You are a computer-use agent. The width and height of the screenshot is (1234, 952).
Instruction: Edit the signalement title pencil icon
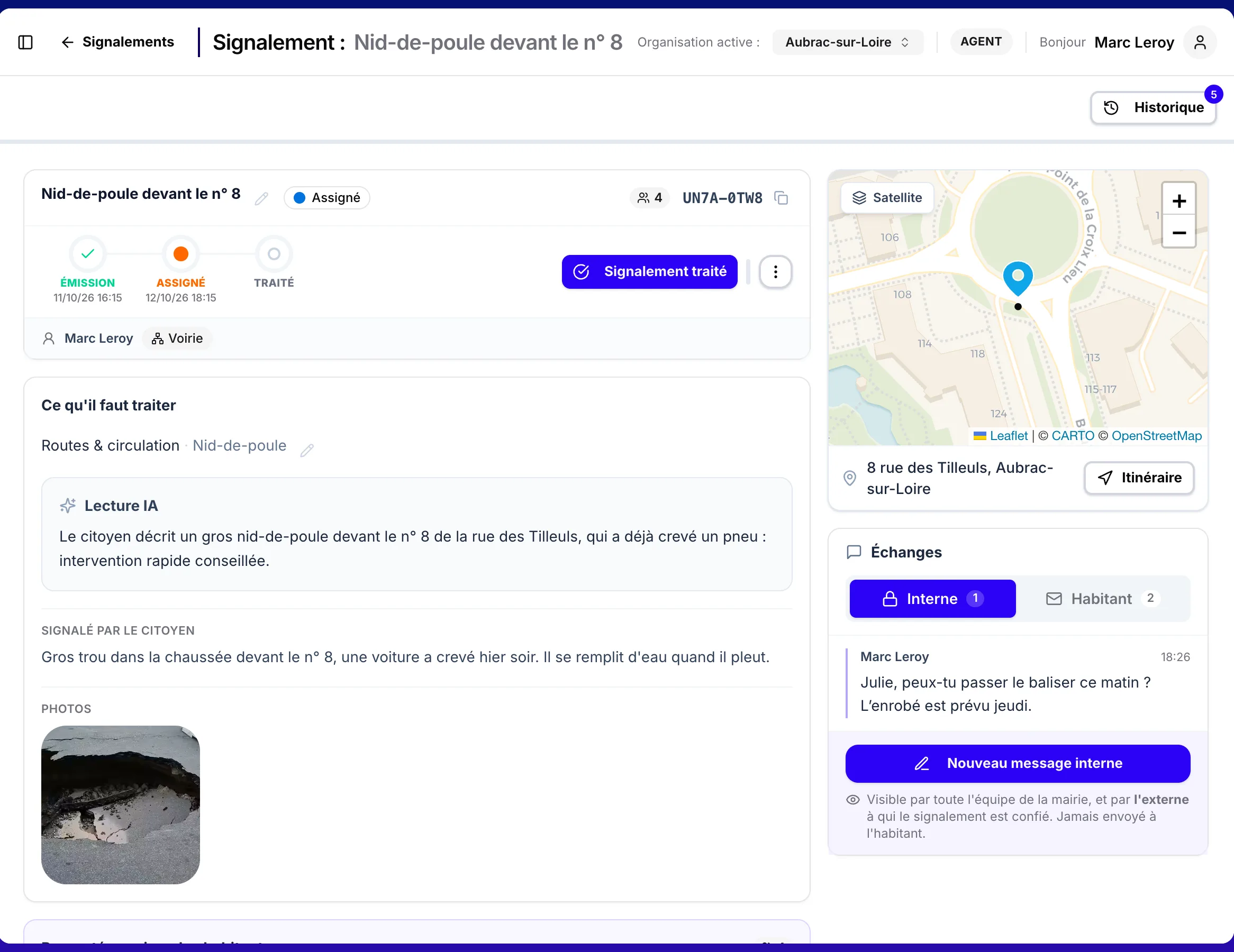point(261,198)
